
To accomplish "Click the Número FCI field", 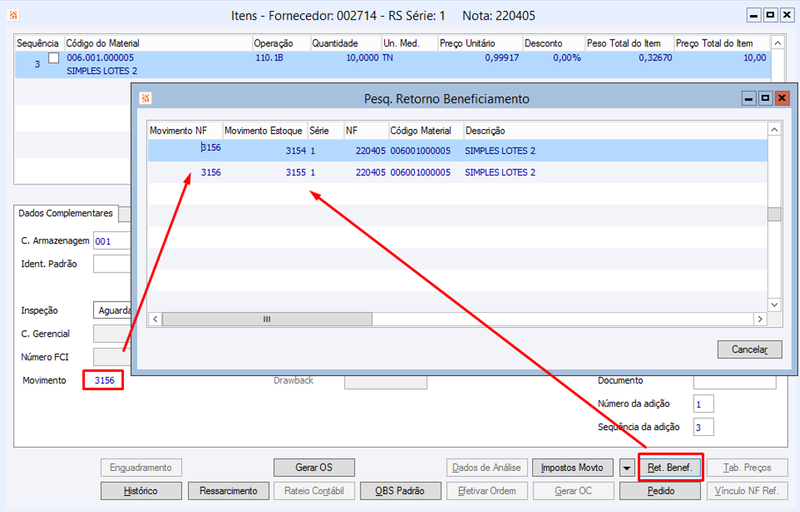I will click(x=112, y=357).
